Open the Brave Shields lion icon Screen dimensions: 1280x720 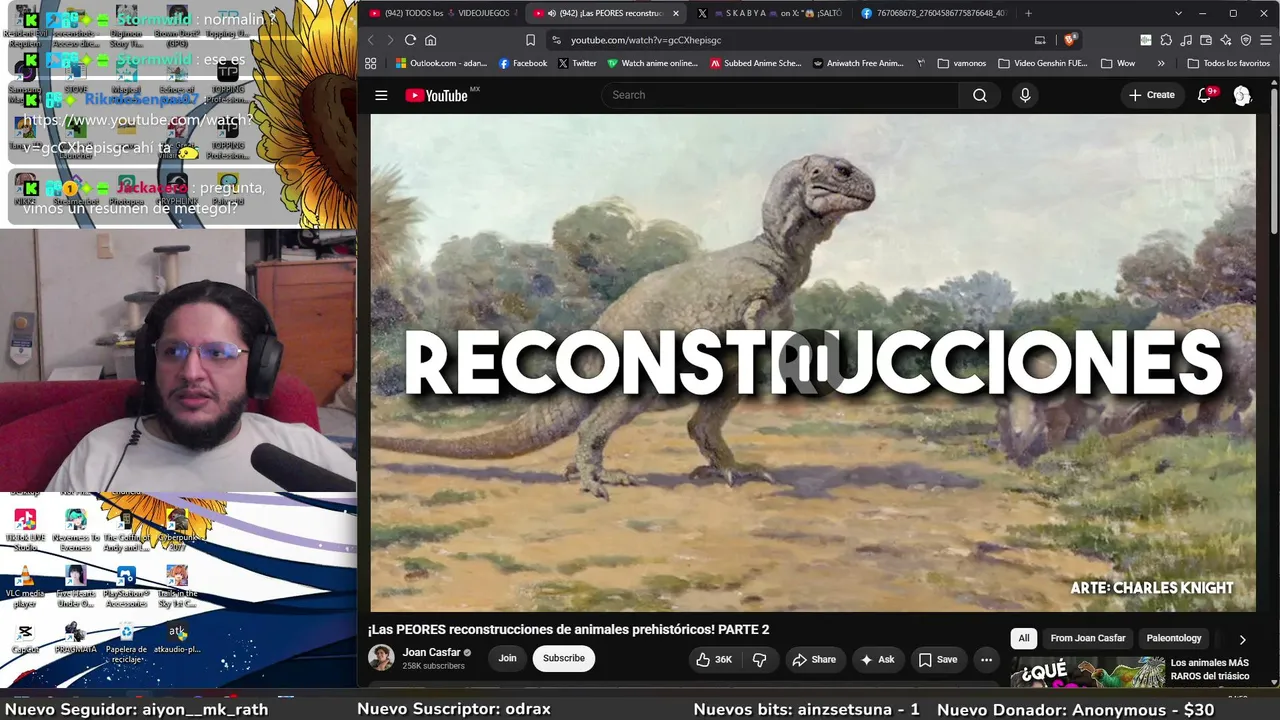tap(1070, 40)
